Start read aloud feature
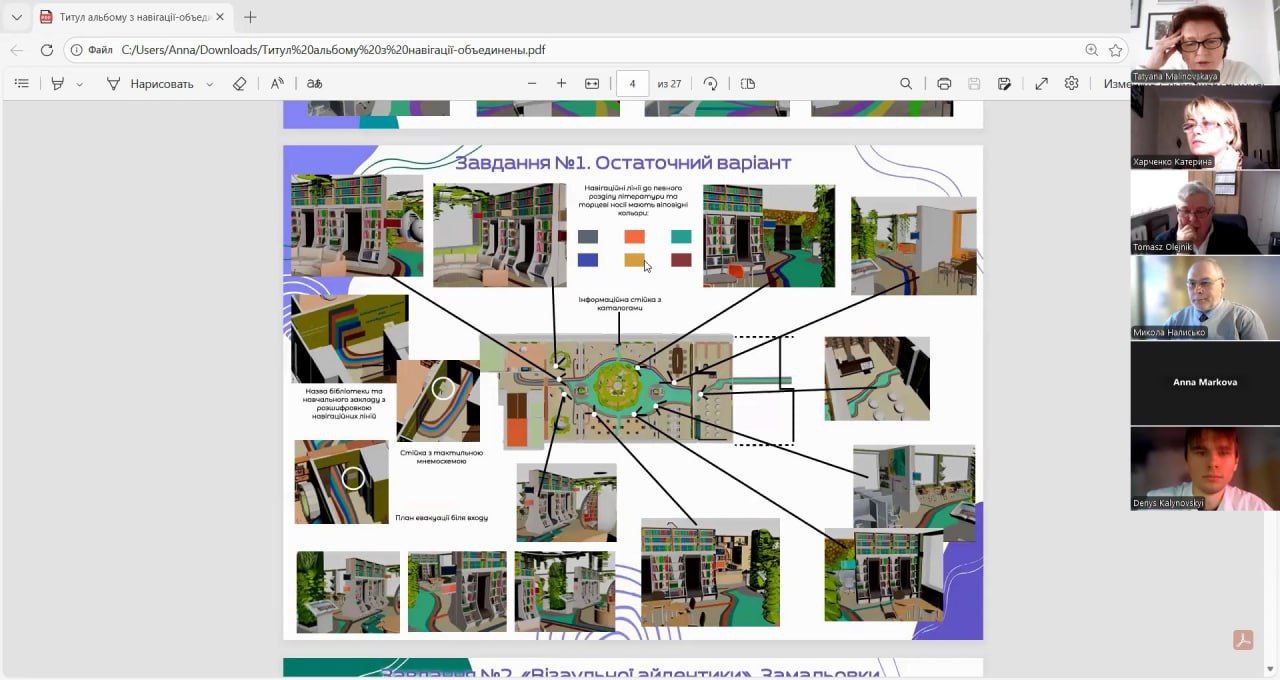 click(278, 84)
